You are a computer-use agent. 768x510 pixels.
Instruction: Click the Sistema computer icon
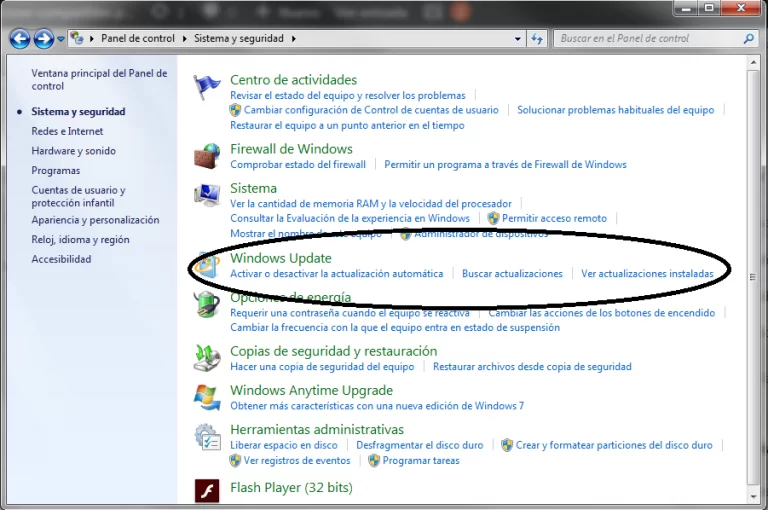207,195
